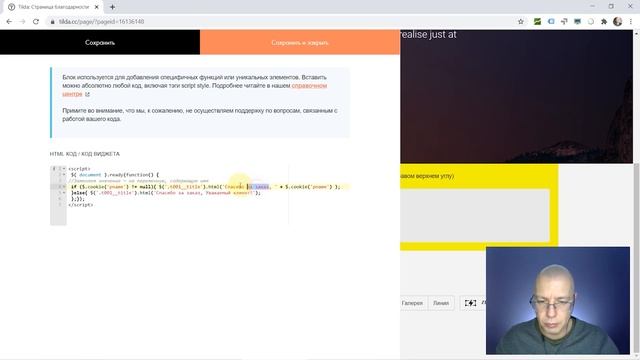This screenshot has width=640, height=360.
Task: Fold code at line 4 arrow
Action: tap(64, 187)
